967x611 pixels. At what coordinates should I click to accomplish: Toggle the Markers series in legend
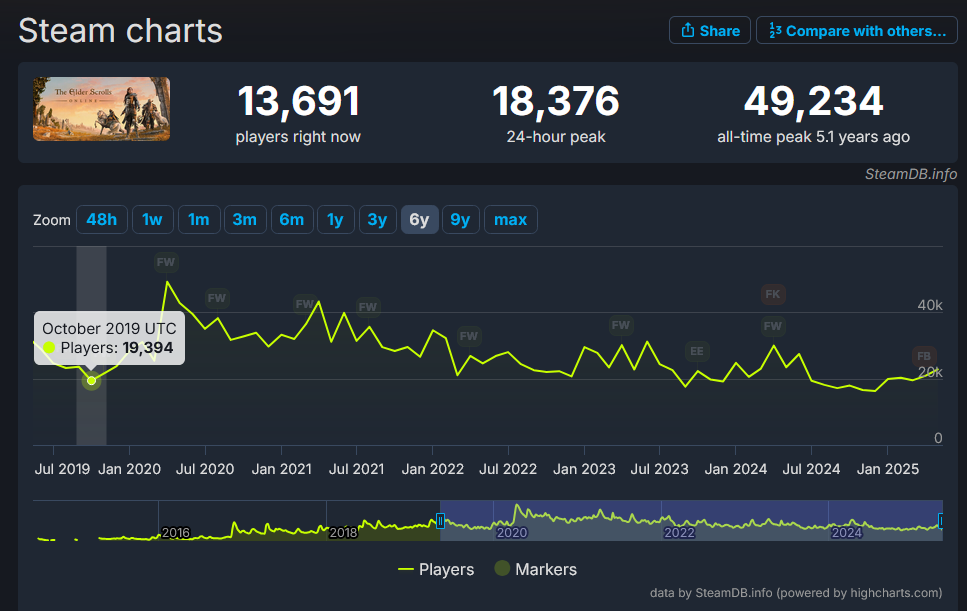(x=536, y=569)
